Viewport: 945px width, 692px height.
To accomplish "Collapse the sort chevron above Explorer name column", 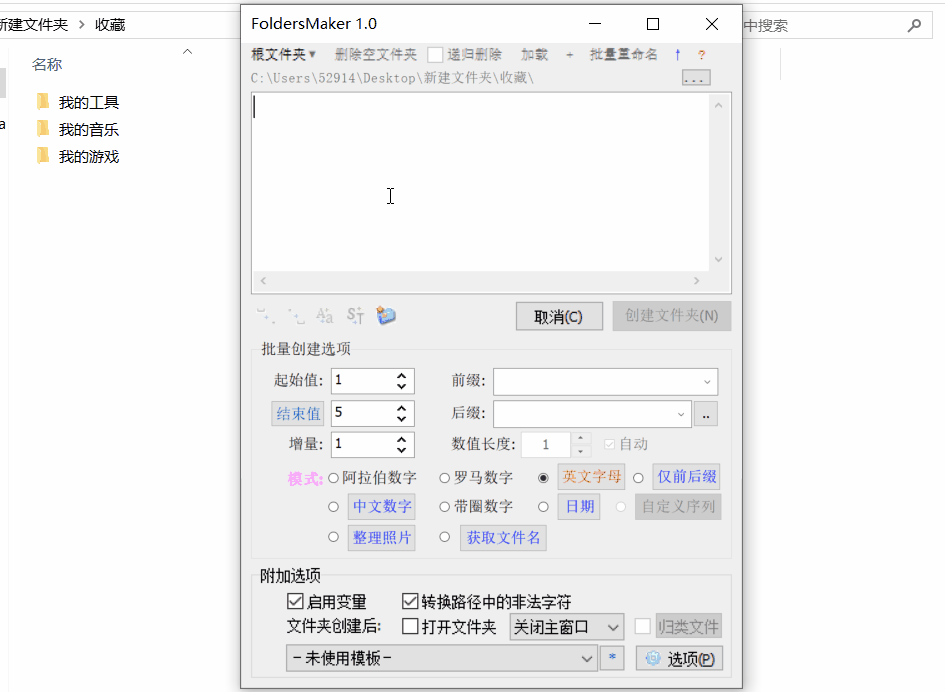I will click(187, 52).
